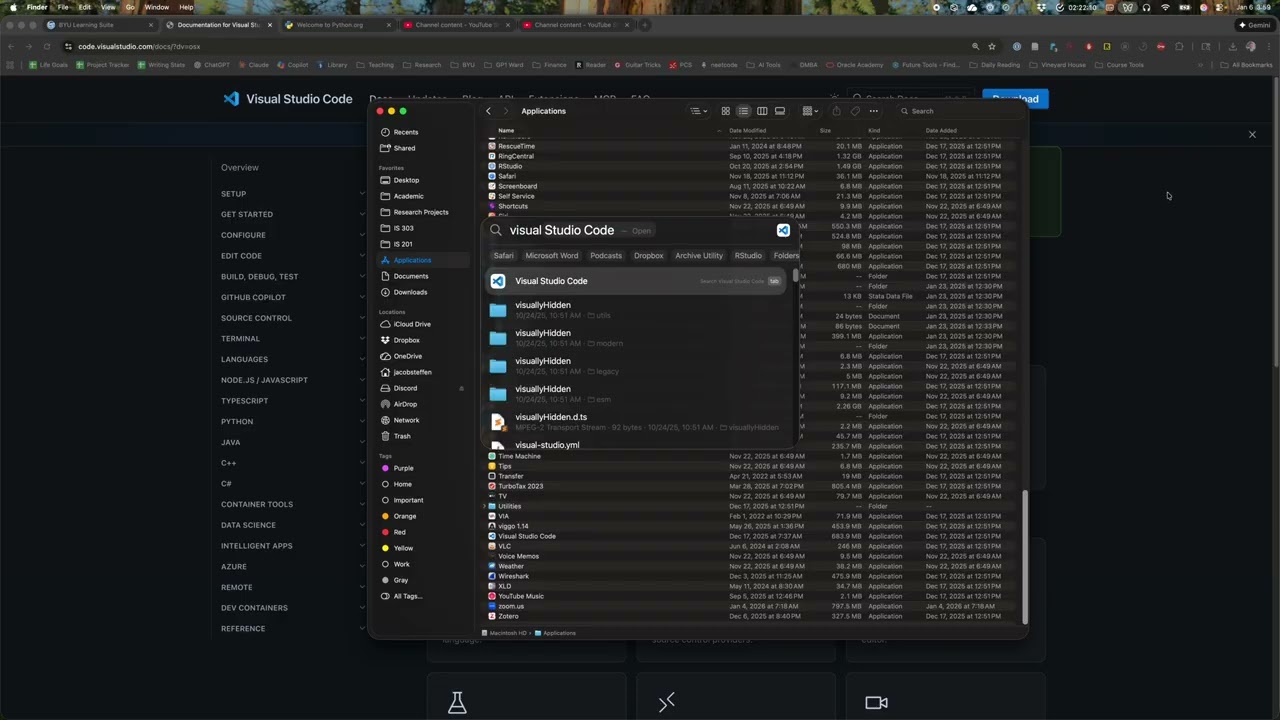Go back in the Finder window
The height and width of the screenshot is (720, 1280).
point(488,111)
